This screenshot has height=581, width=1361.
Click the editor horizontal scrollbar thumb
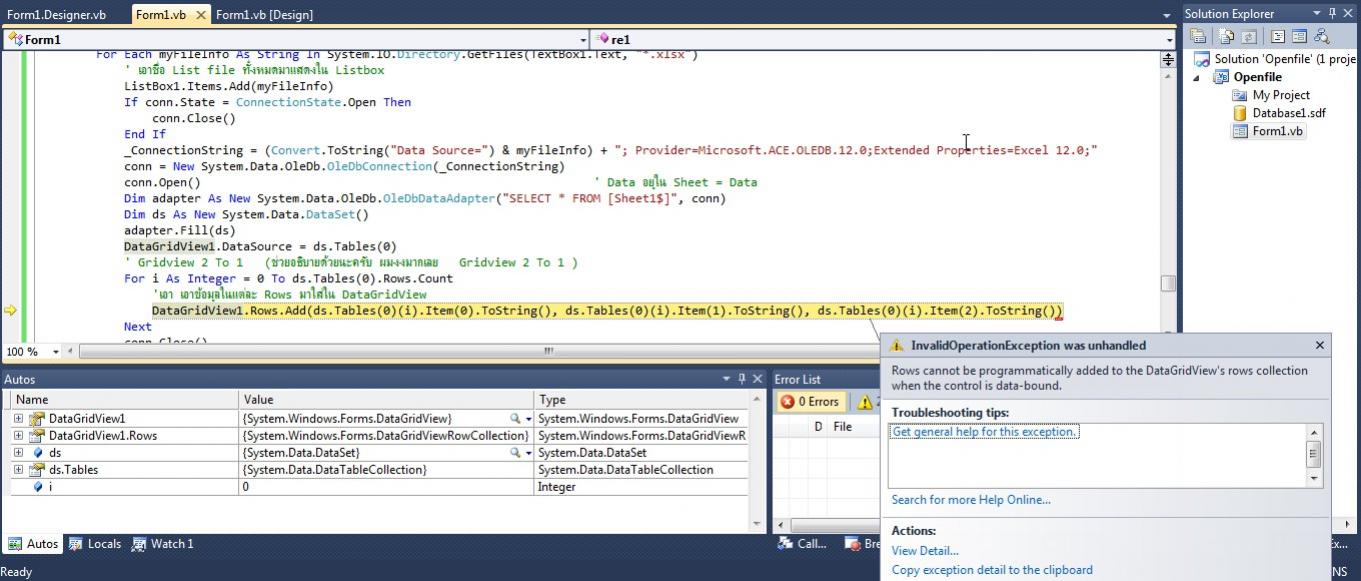548,351
